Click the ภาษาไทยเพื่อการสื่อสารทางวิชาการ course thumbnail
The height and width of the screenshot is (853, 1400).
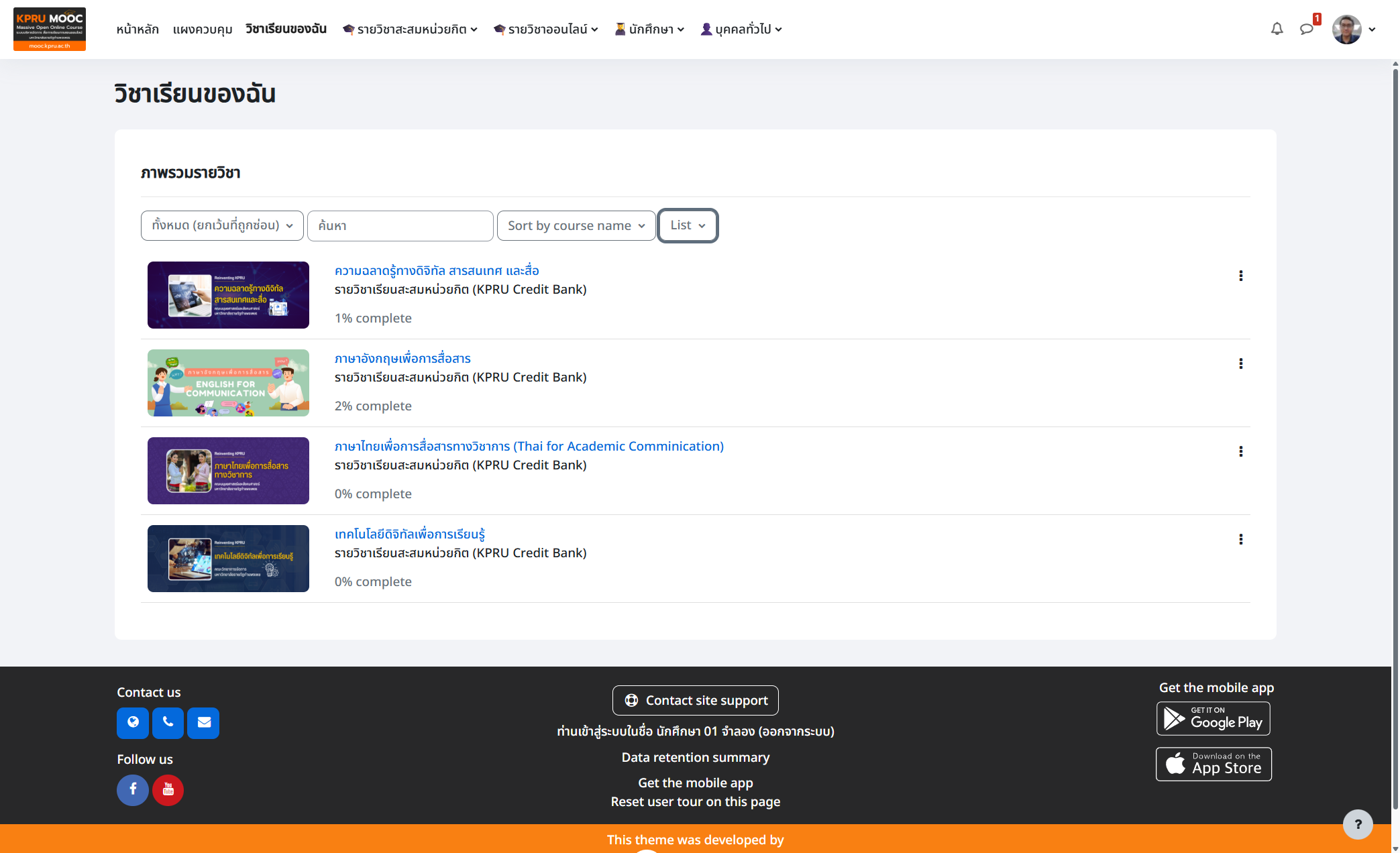[x=228, y=471]
